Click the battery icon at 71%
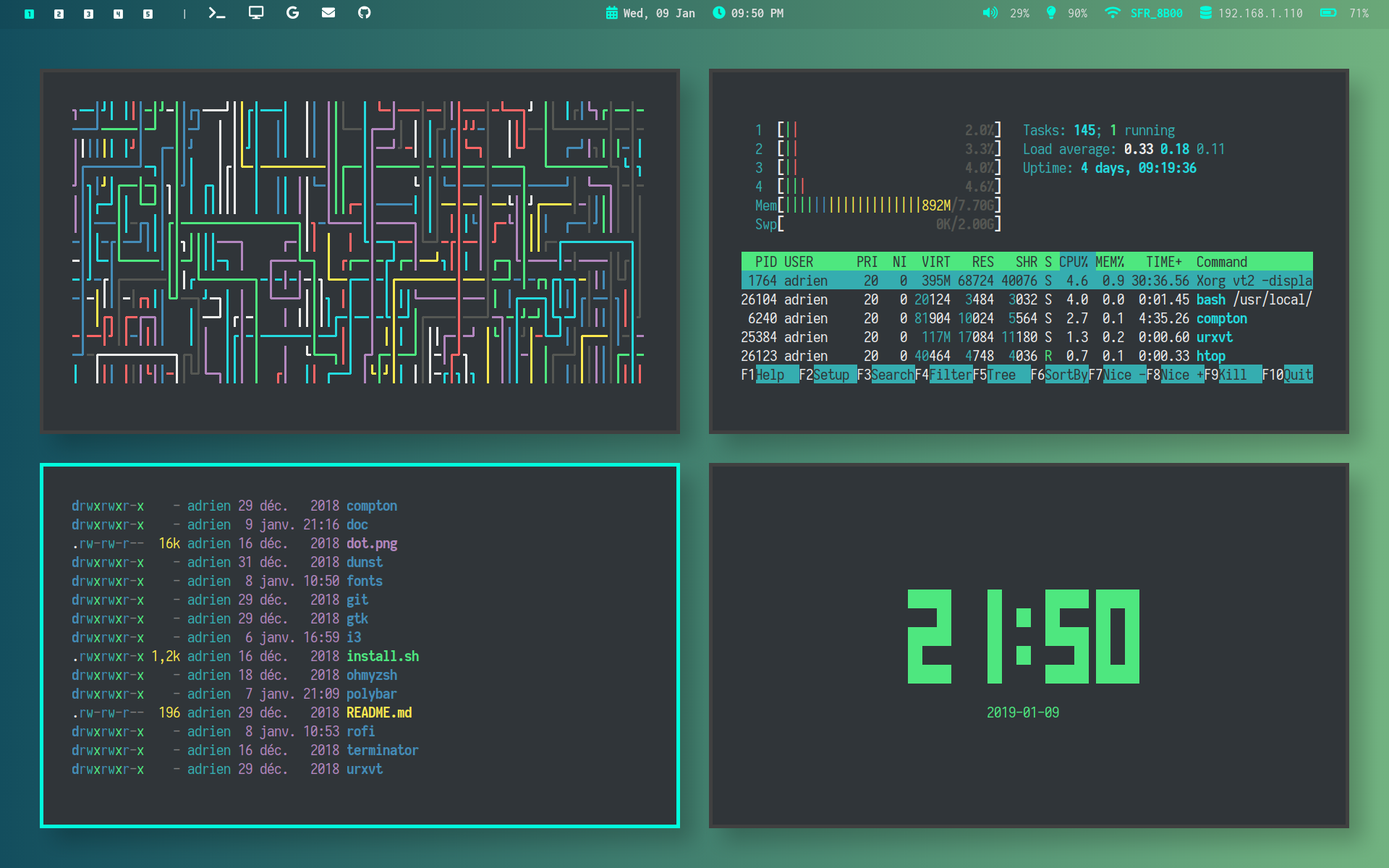The image size is (1389, 868). [x=1328, y=13]
